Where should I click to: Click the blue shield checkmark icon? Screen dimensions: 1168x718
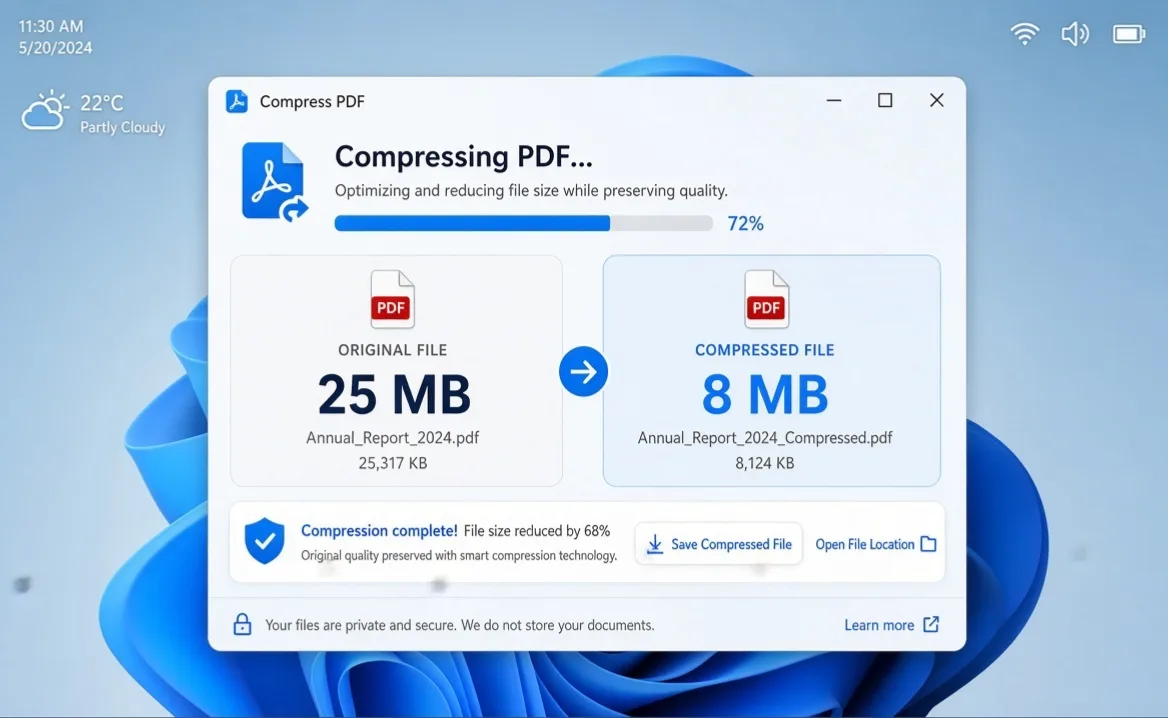264,541
